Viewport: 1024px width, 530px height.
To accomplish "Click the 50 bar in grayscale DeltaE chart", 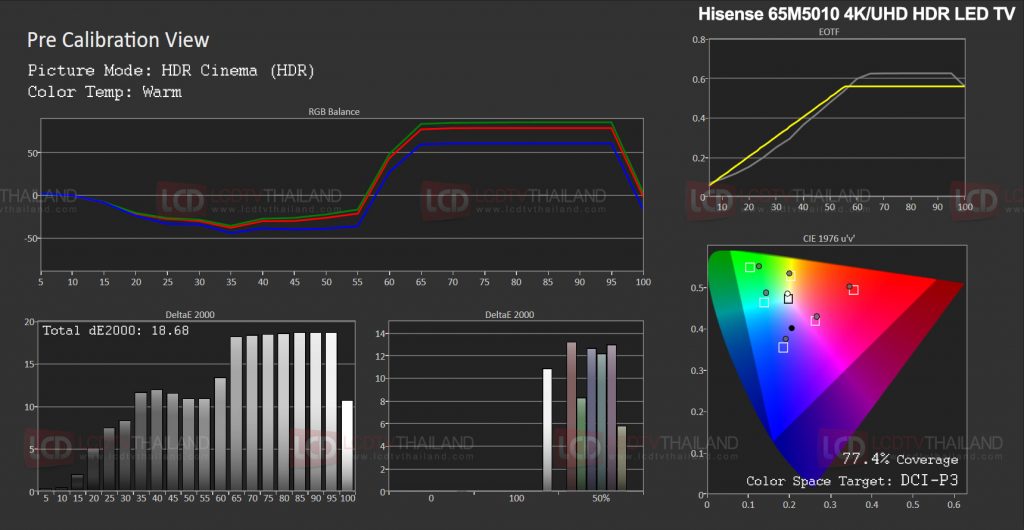I will 189,445.
